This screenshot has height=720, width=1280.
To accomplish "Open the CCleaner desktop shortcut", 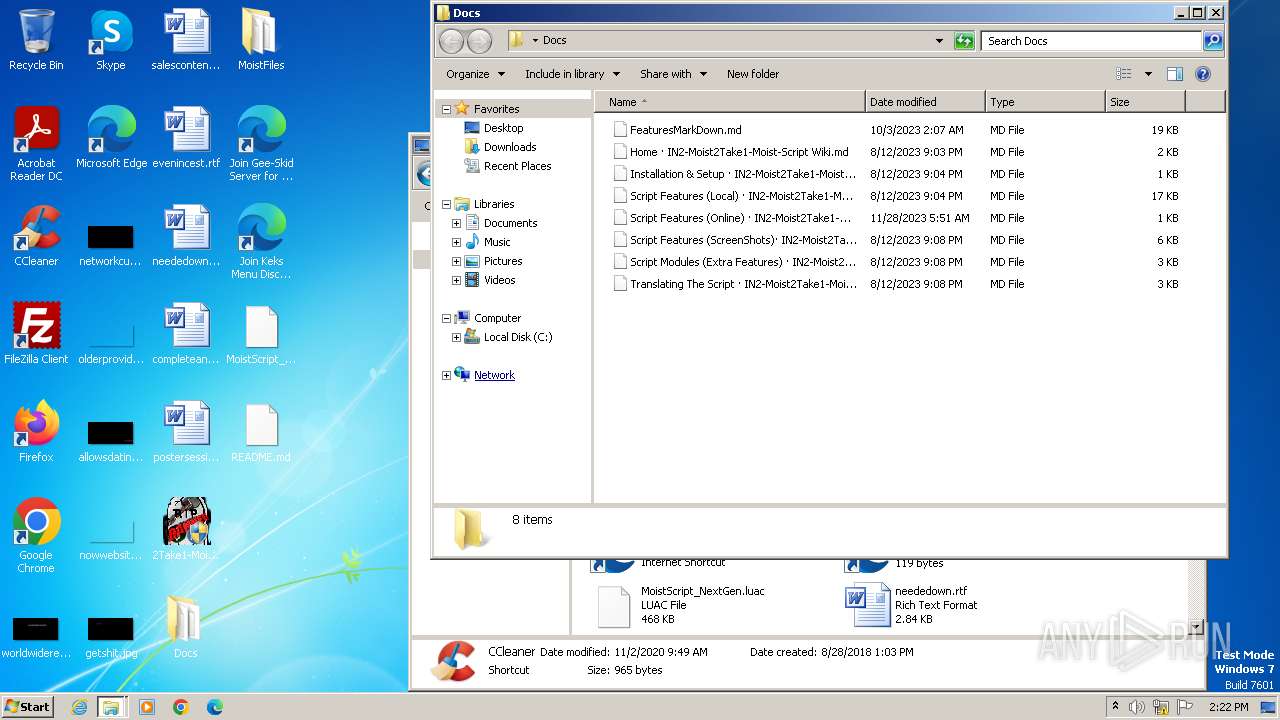I will point(36,236).
